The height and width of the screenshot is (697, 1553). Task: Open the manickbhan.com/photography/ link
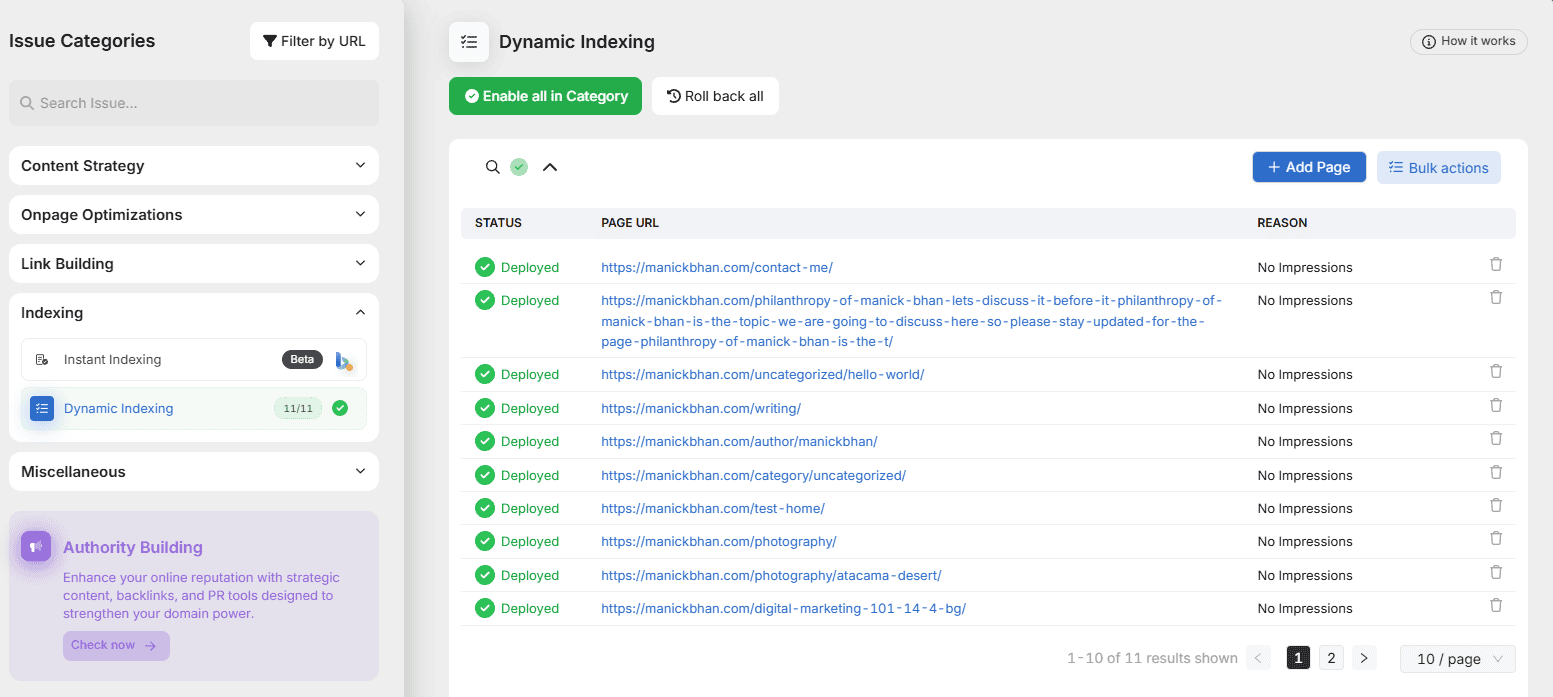[x=718, y=542]
